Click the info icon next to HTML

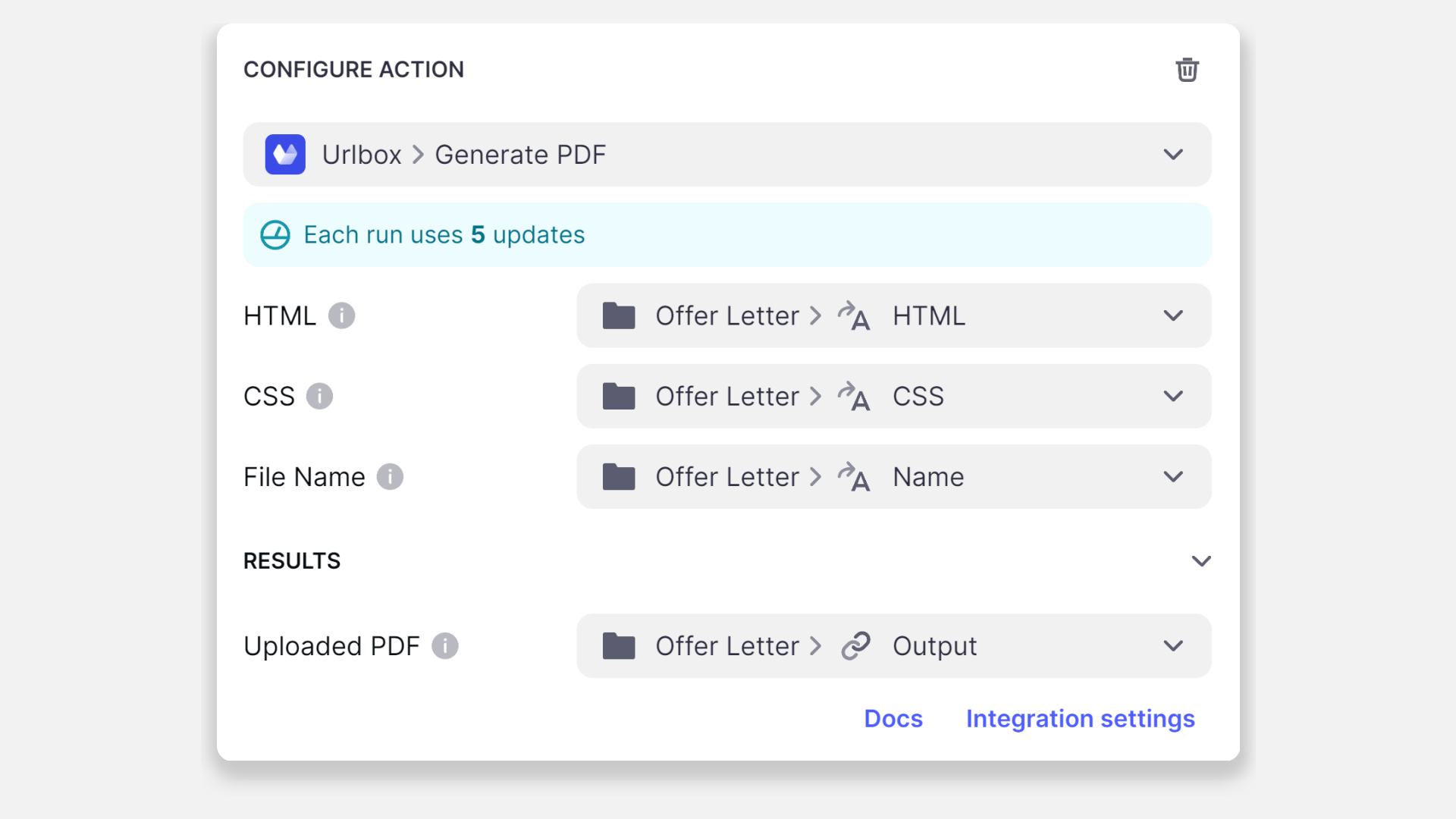tap(342, 315)
